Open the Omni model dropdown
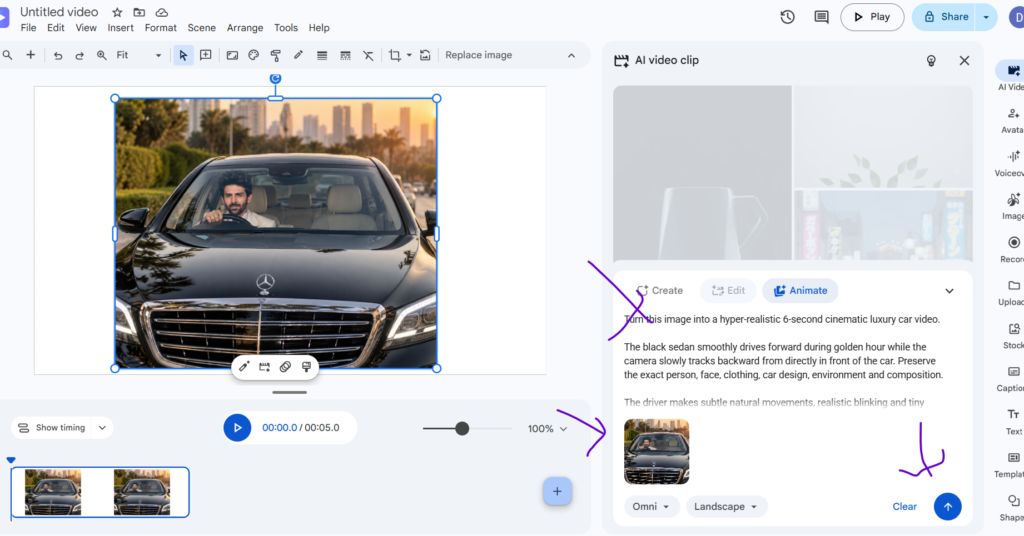 pos(651,507)
